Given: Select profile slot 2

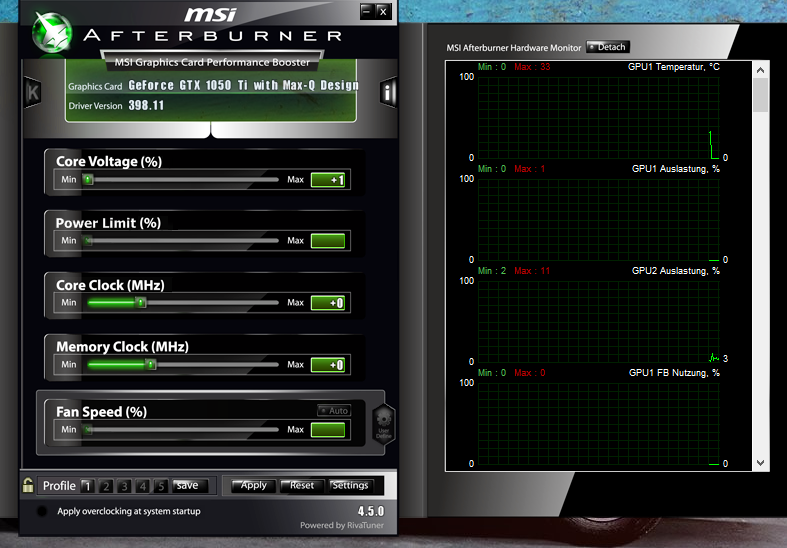Looking at the screenshot, I should pos(106,486).
